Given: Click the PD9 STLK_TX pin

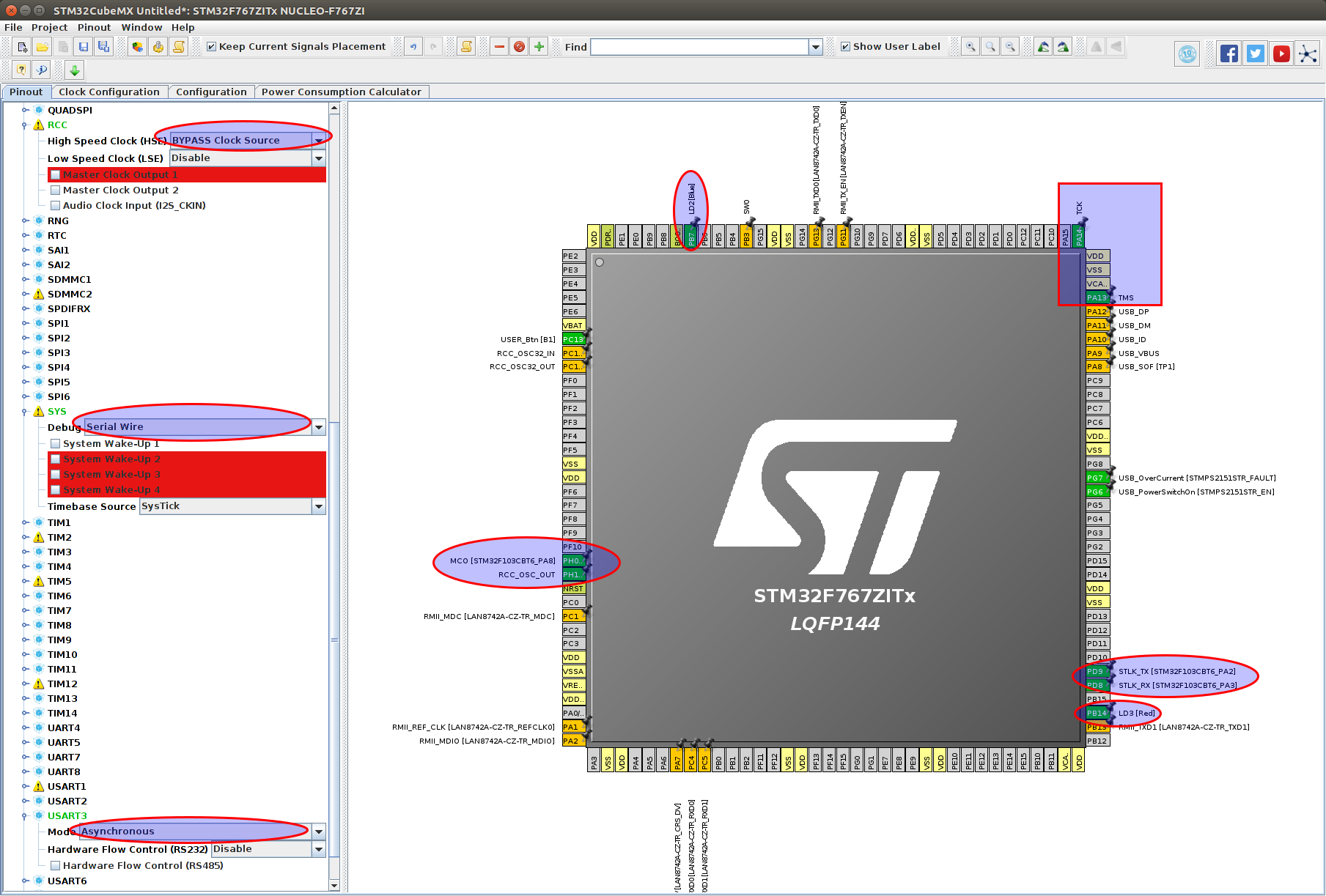Looking at the screenshot, I should [x=1096, y=671].
